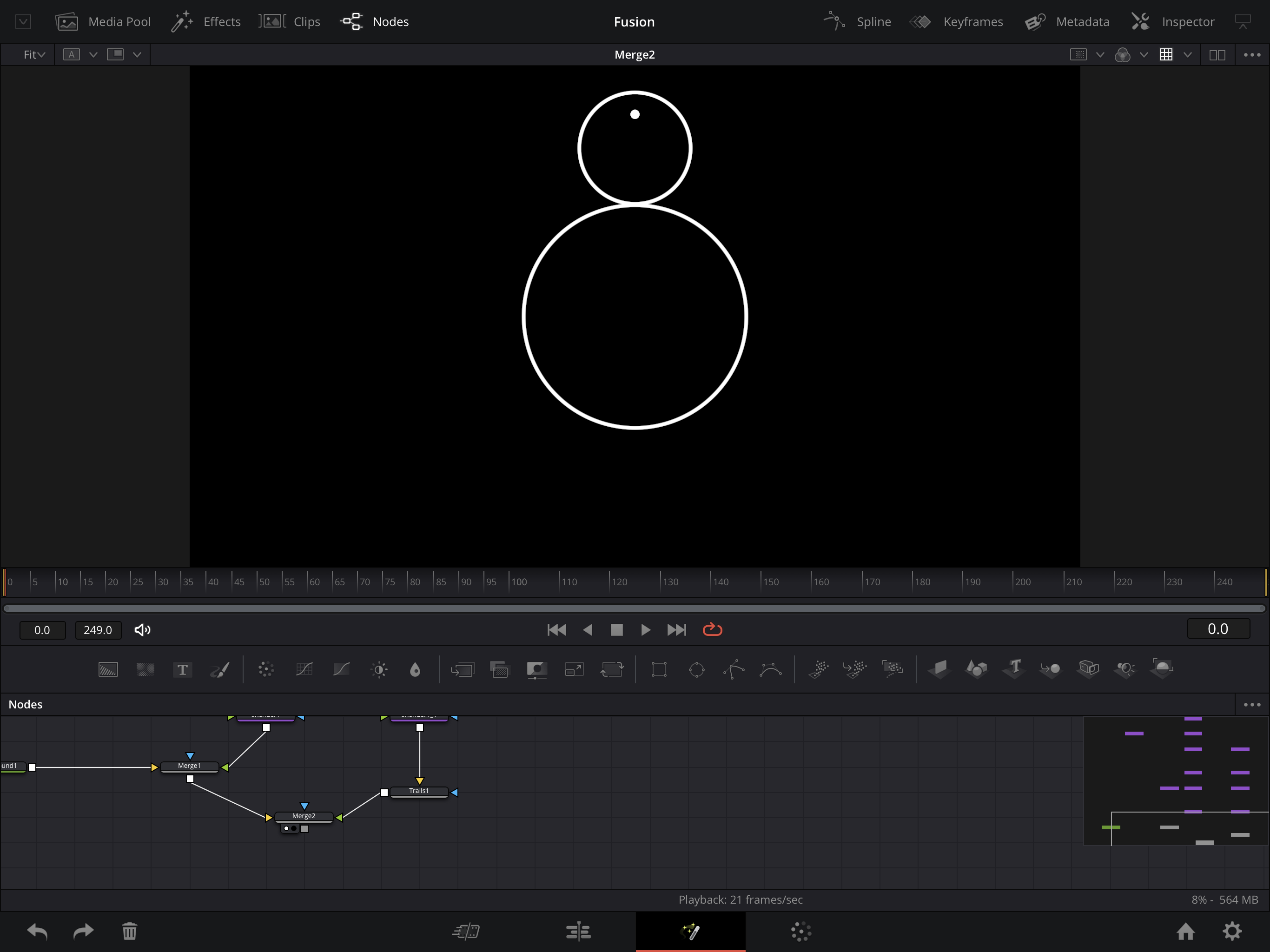Open the Metadata panel
This screenshot has height=952, width=1270.
pos(1067,22)
